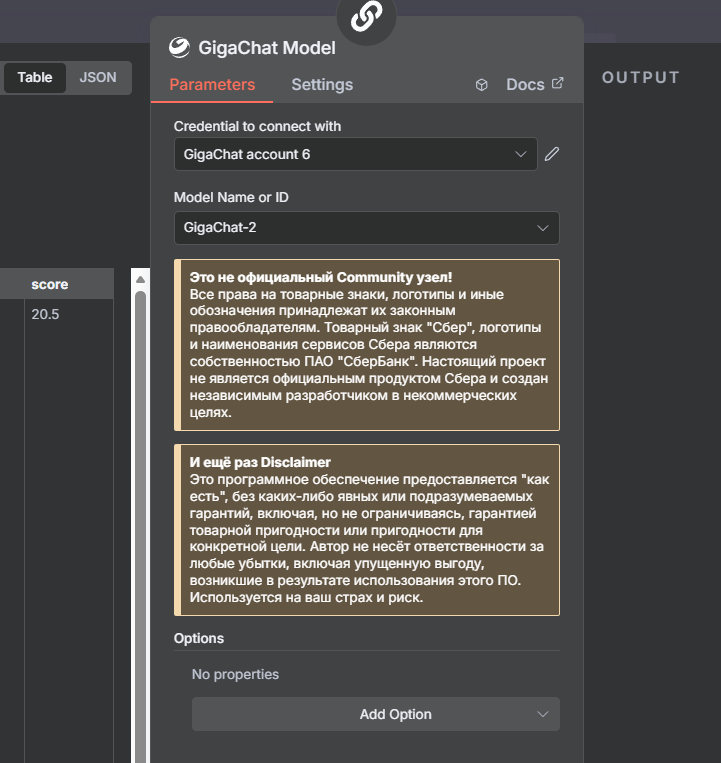Click the chain link connector icon at top
The image size is (721, 763).
click(366, 17)
